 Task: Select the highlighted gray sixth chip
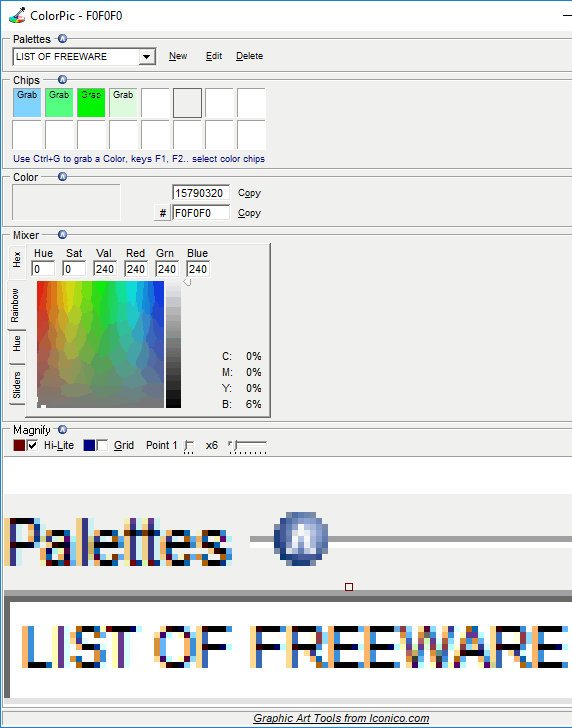[188, 103]
